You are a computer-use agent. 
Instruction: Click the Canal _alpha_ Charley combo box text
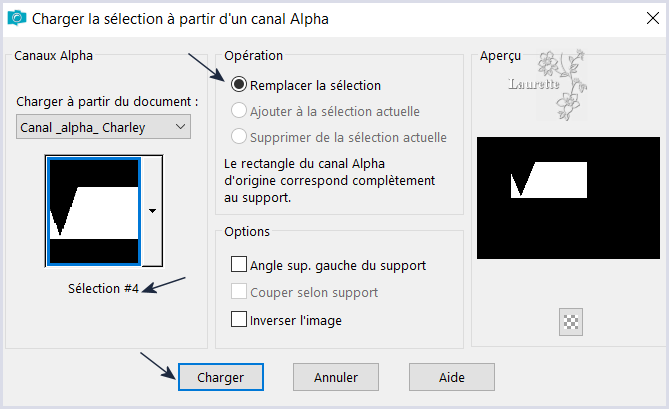(83, 127)
